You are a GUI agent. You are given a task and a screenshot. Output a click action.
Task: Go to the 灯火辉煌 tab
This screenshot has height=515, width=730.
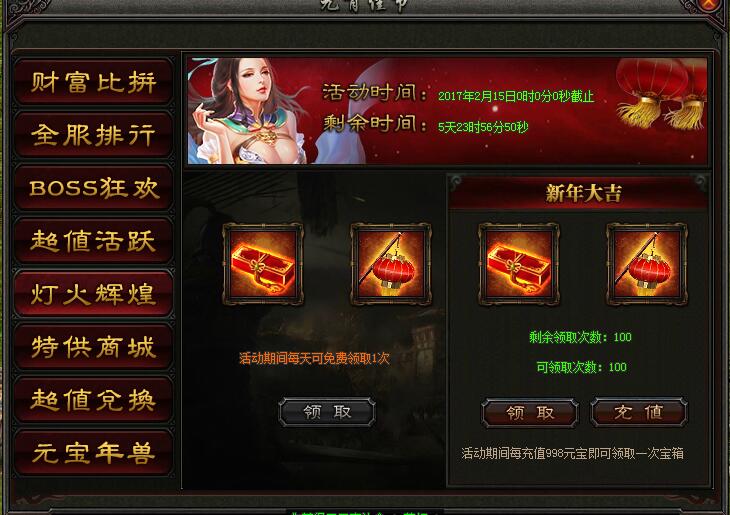94,294
